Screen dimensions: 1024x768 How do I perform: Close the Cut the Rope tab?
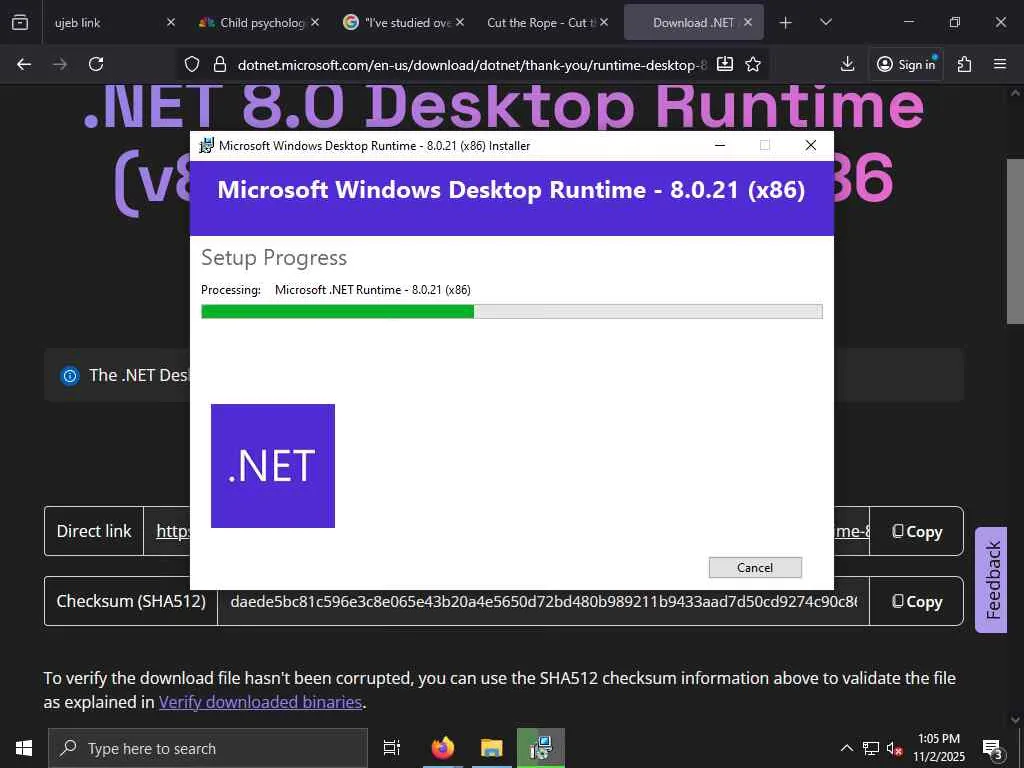coord(604,22)
